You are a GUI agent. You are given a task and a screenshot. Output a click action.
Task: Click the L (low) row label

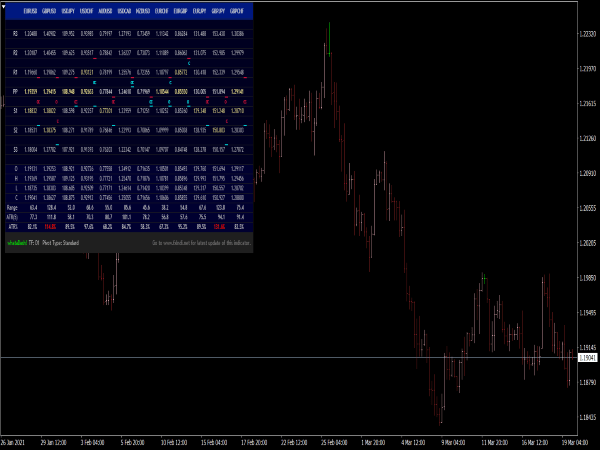coord(16,188)
